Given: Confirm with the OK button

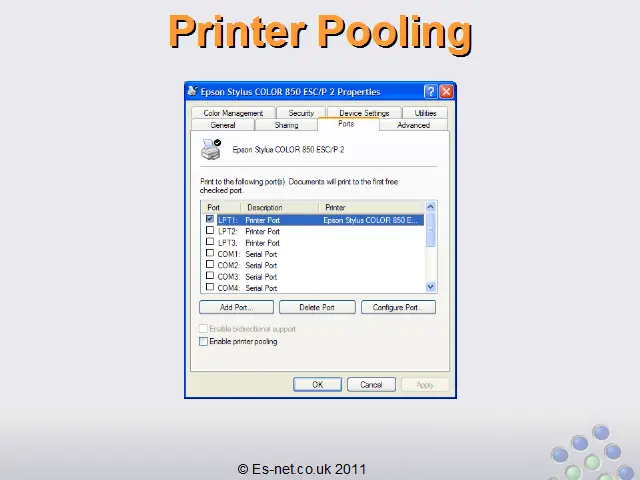Looking at the screenshot, I should click(x=318, y=384).
